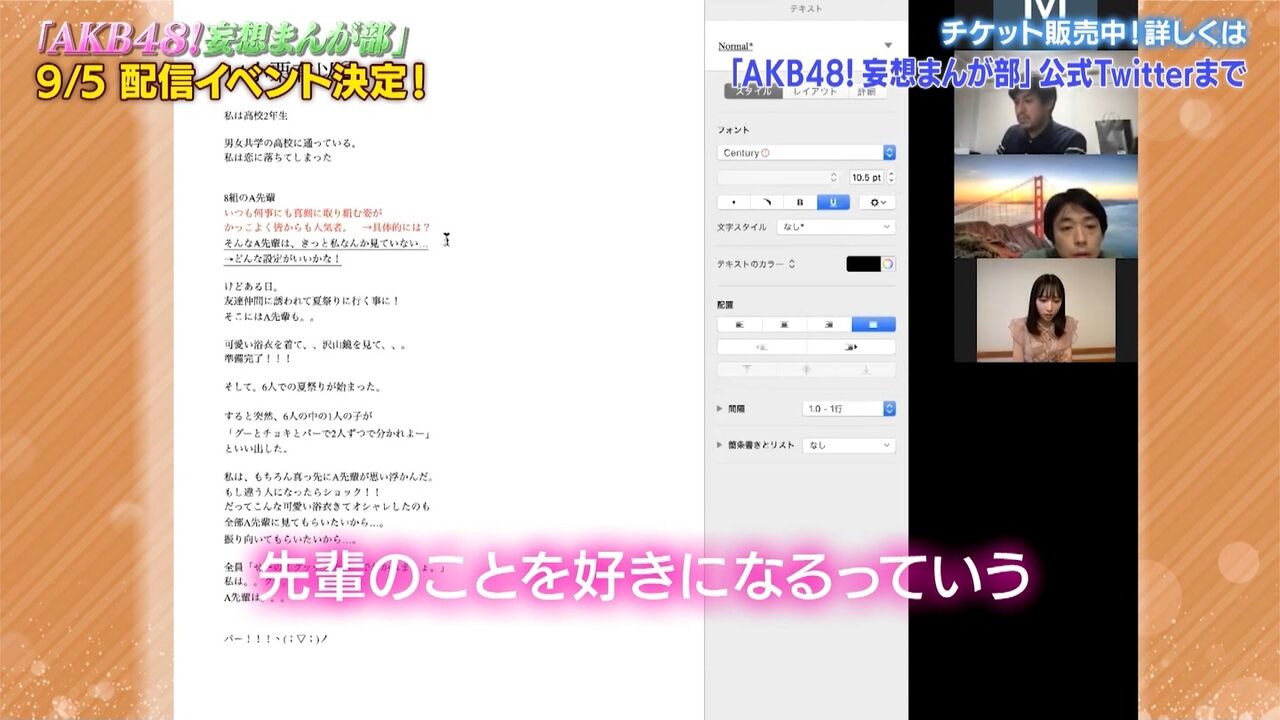Decrease the paragraph indent
Viewport: 1280px width, 720px height.
tap(762, 347)
